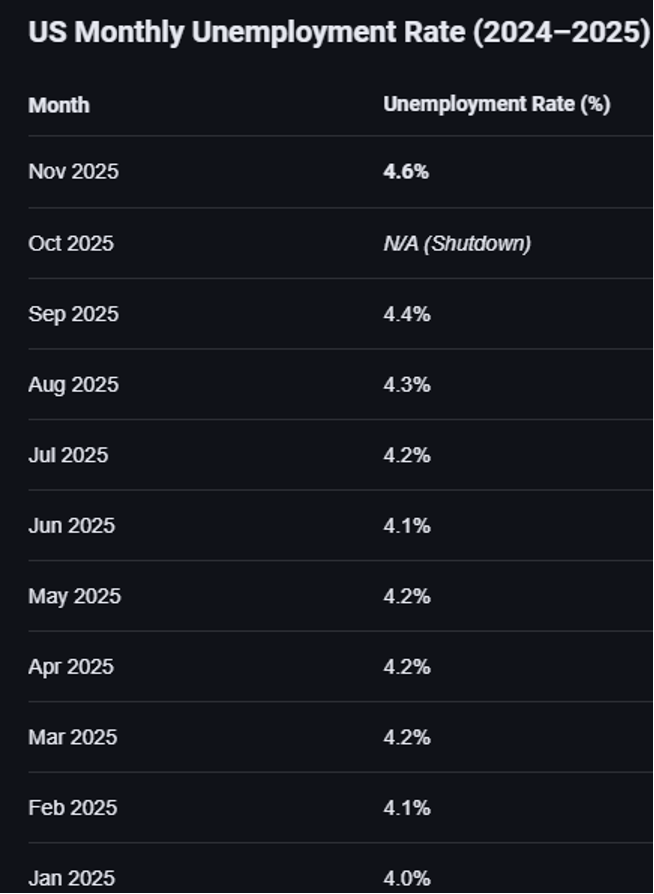Image resolution: width=654 pixels, height=894 pixels.
Task: Click the rate value for Jun 2025
Action: click(x=407, y=526)
